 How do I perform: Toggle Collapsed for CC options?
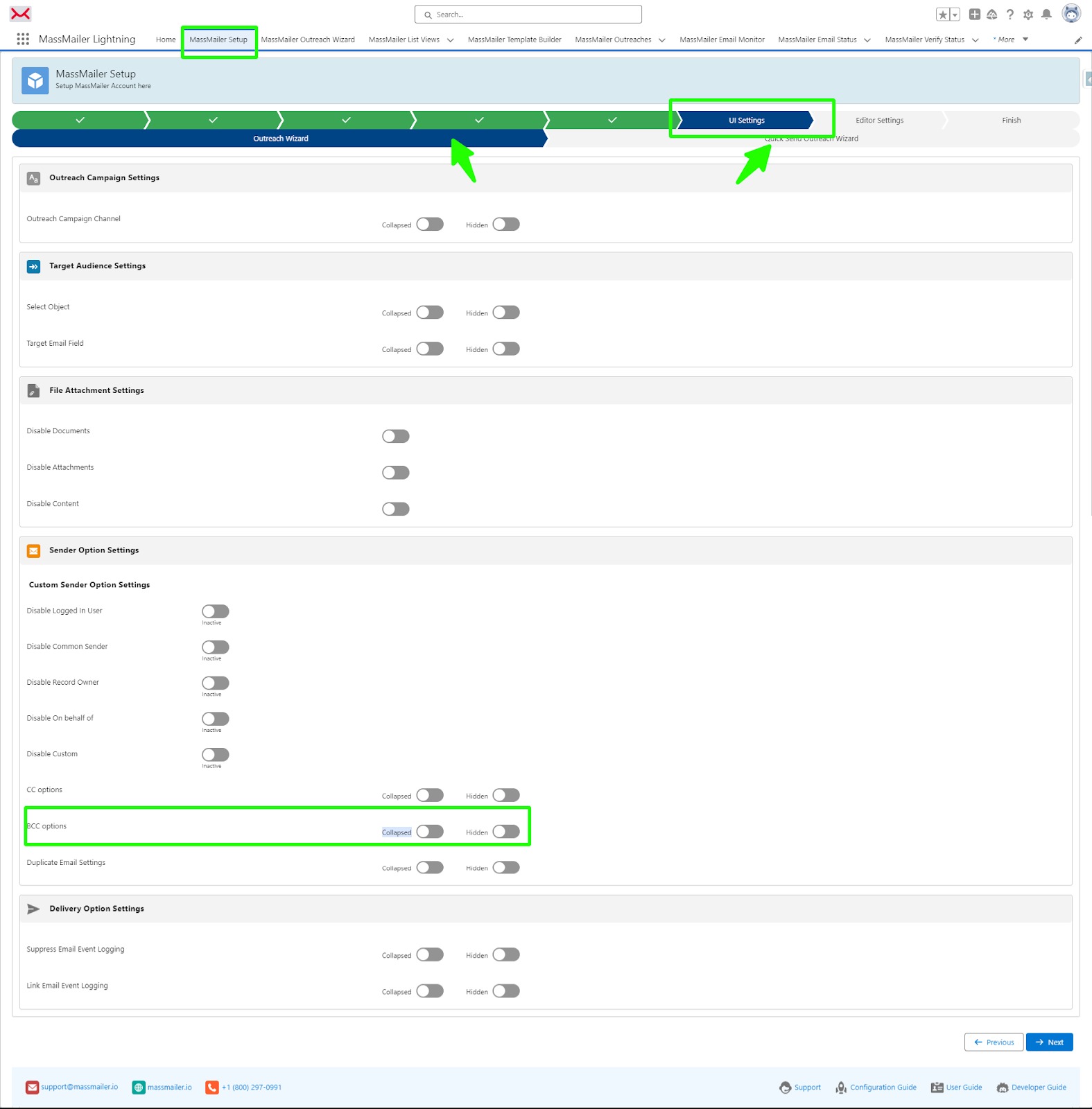(430, 796)
